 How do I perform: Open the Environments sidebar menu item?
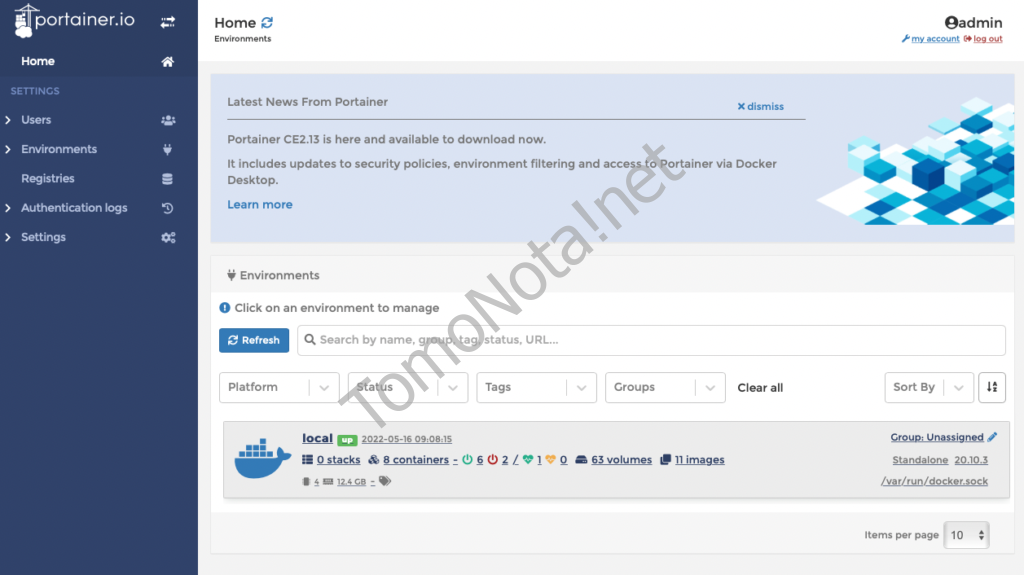[59, 150]
